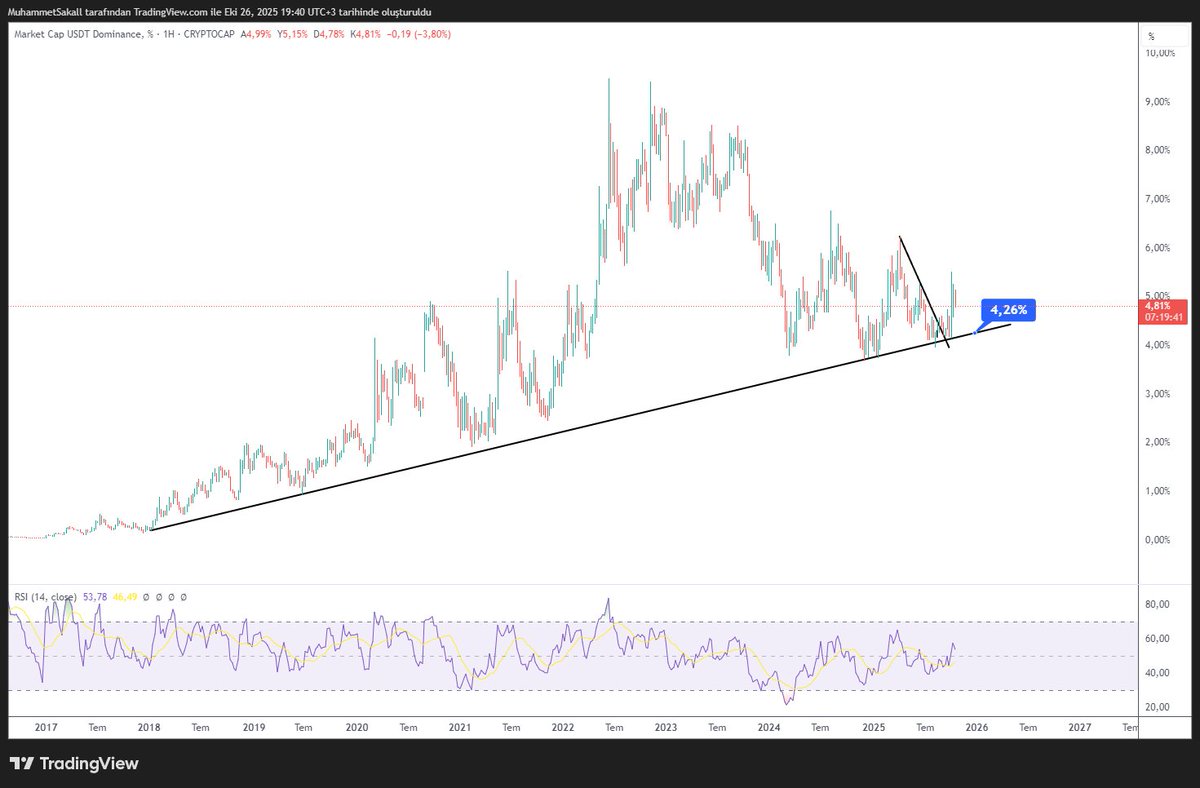This screenshot has width=1200, height=788.
Task: Click the 2020 year label on time axis
Action: pos(357,729)
